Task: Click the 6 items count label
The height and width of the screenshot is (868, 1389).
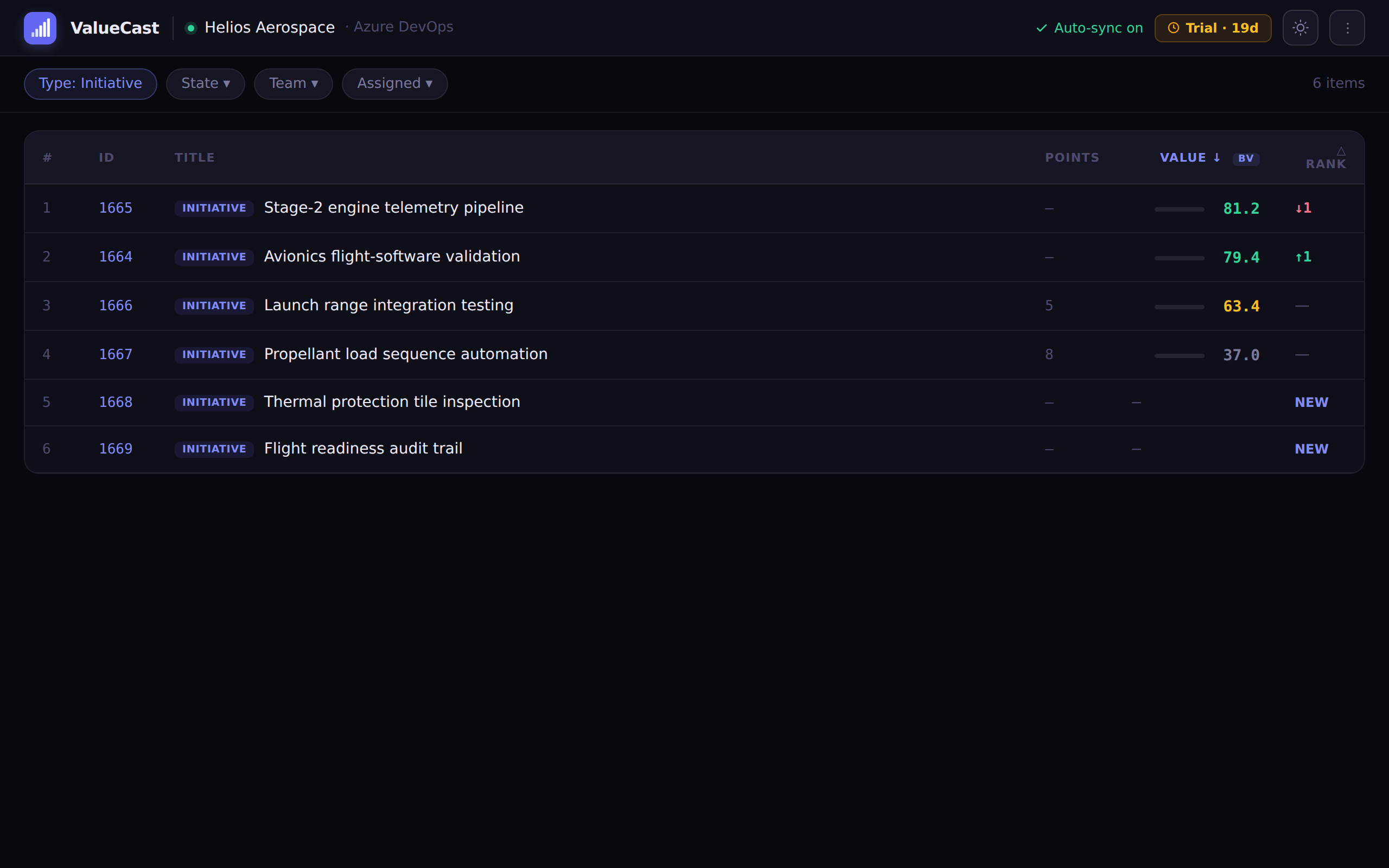Action: tap(1339, 83)
